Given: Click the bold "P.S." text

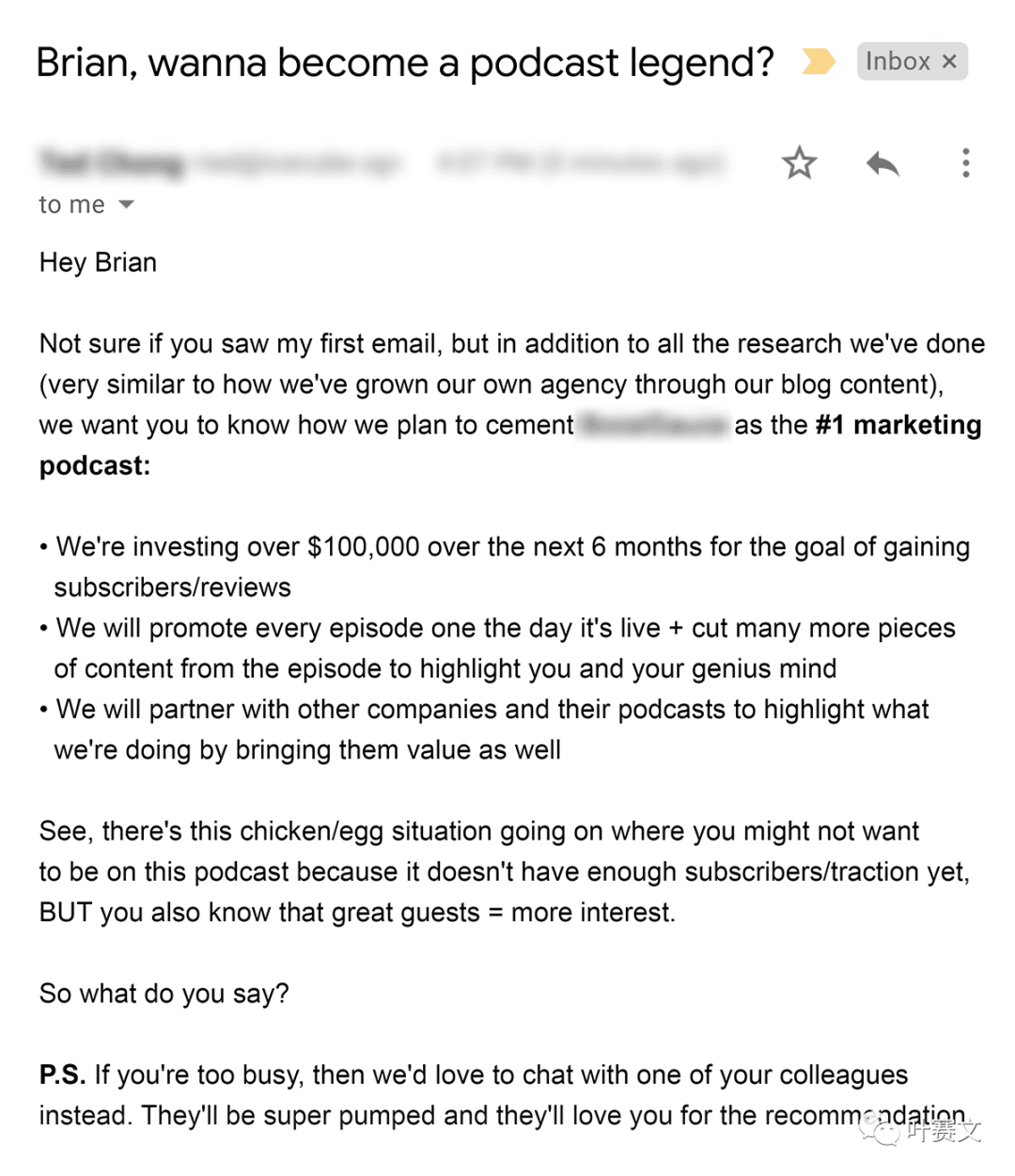Looking at the screenshot, I should pyautogui.click(x=62, y=1074).
